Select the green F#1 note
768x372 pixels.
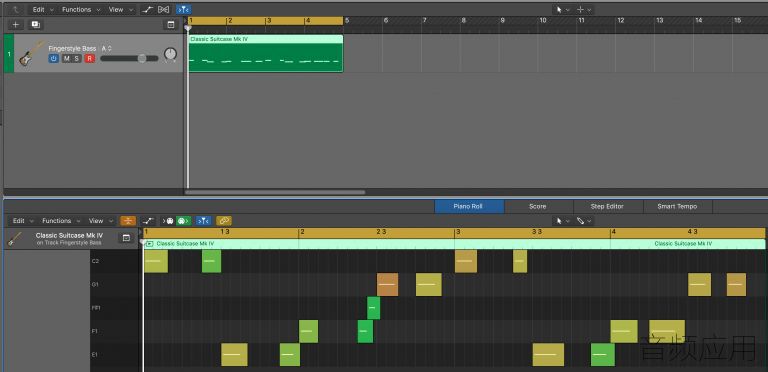[373, 308]
